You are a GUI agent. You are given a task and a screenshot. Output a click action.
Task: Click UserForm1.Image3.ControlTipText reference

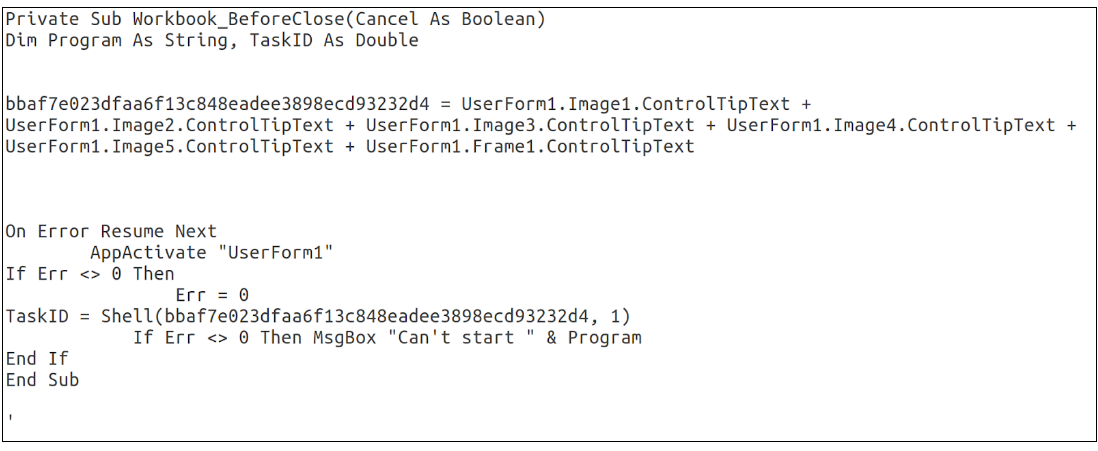[530, 125]
